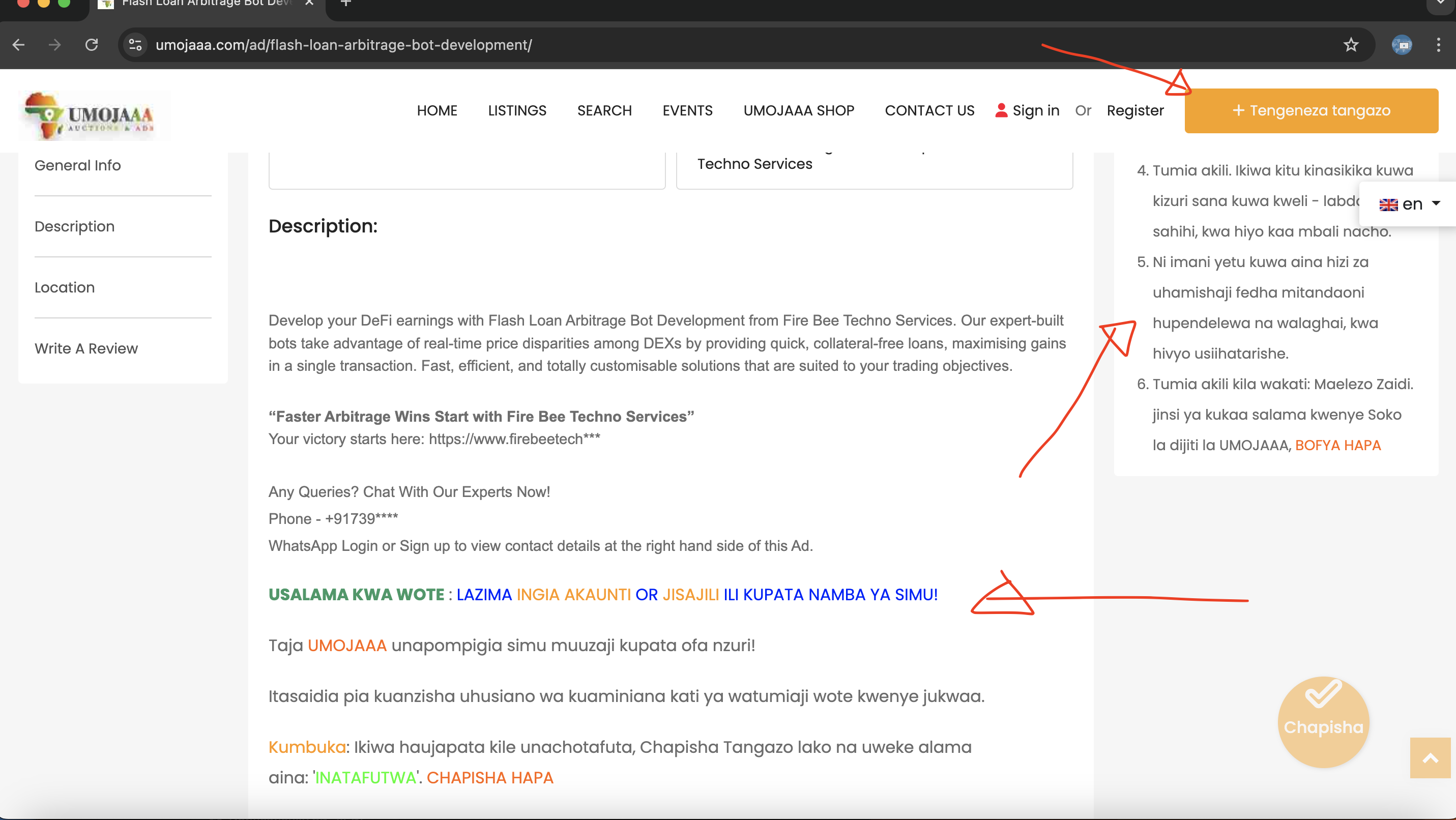This screenshot has height=820, width=1456.
Task: Click the Techno Services text
Action: (x=754, y=164)
